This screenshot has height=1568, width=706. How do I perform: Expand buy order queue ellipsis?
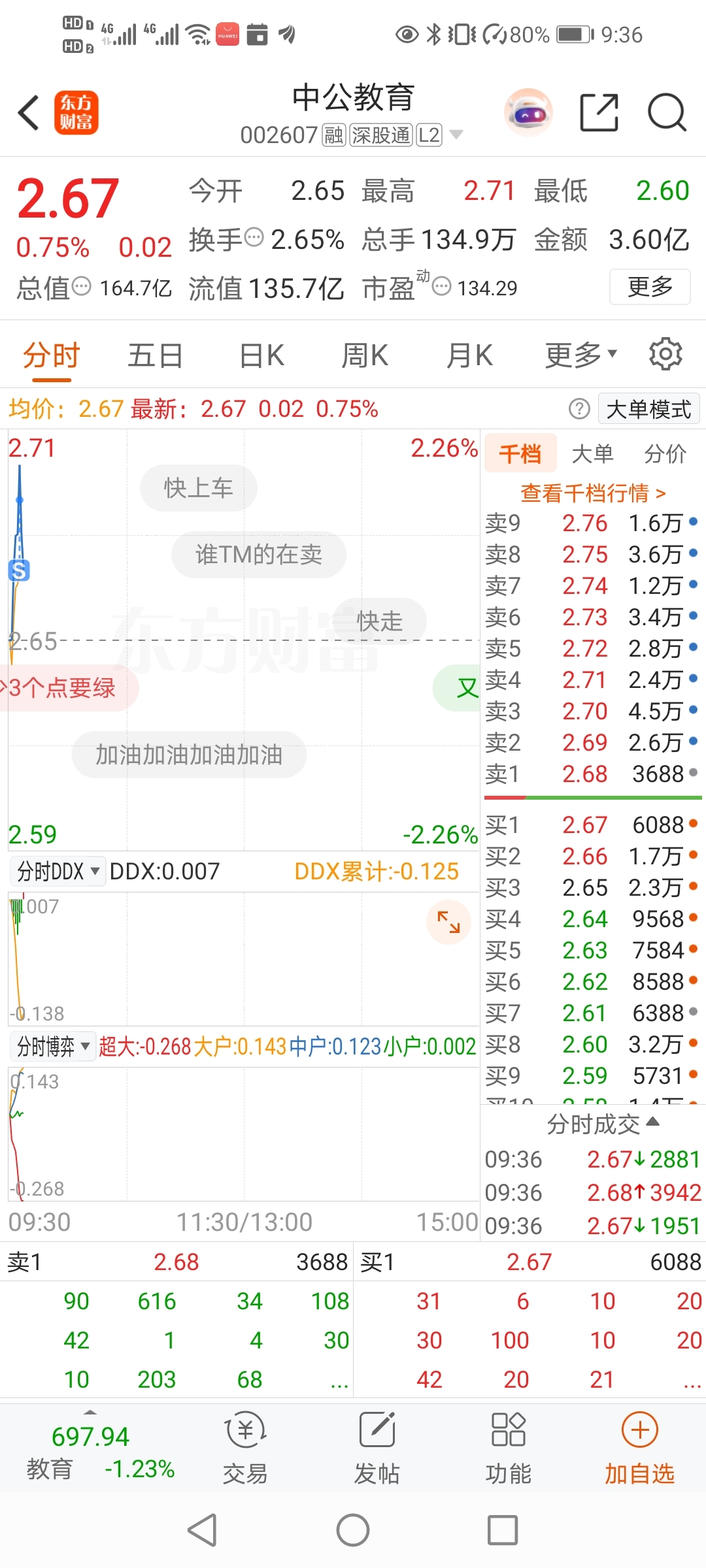pyautogui.click(x=692, y=1381)
